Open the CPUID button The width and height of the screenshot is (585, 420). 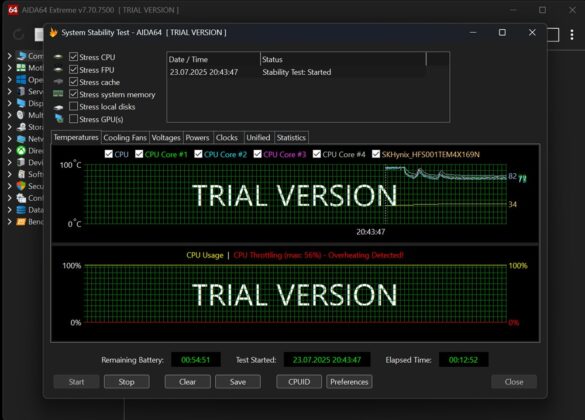point(299,382)
